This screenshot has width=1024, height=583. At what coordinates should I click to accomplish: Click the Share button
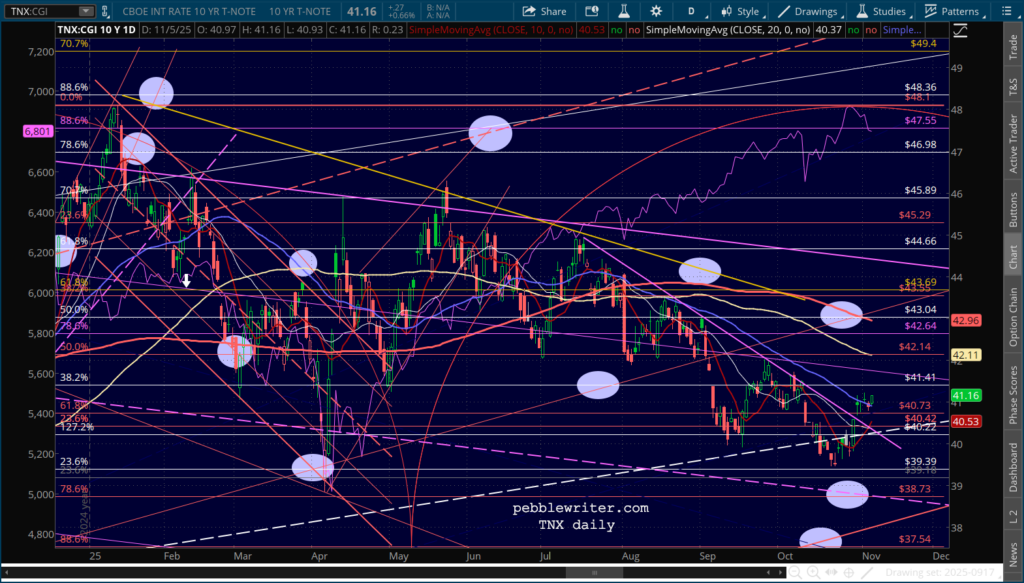[x=545, y=12]
